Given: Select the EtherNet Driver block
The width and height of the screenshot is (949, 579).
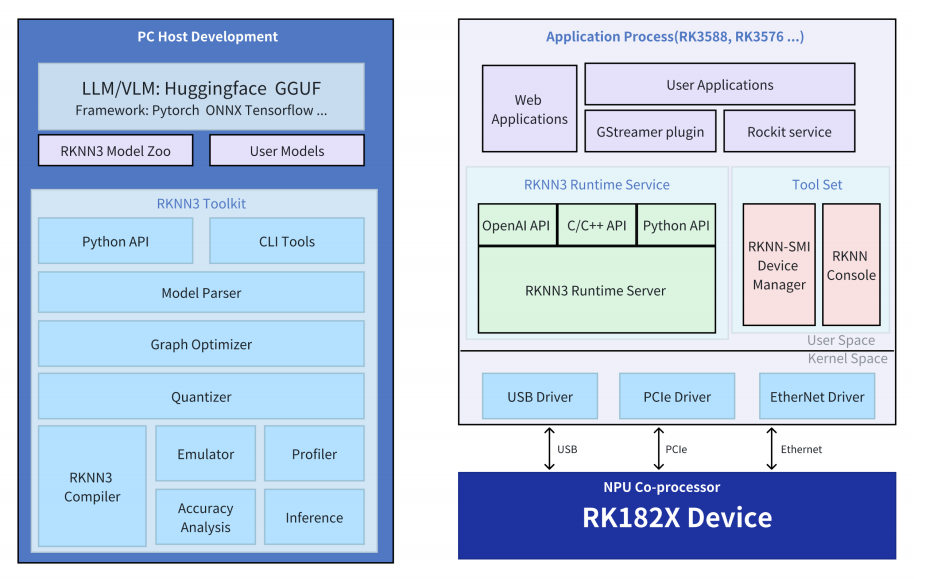Looking at the screenshot, I should (817, 396).
